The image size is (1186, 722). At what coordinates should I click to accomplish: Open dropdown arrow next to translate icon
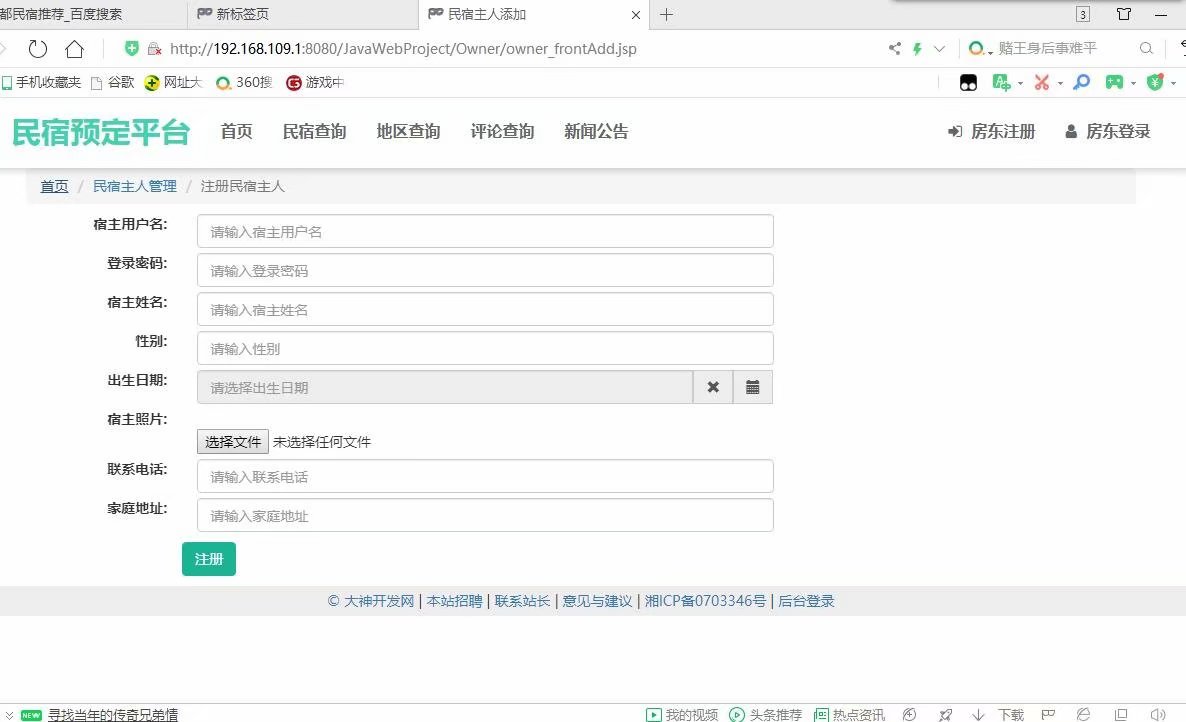pos(1020,83)
